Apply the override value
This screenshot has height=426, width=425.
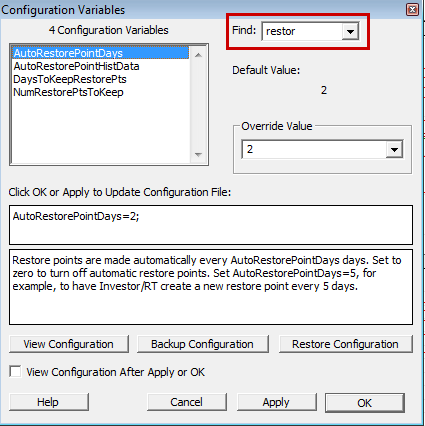(276, 402)
